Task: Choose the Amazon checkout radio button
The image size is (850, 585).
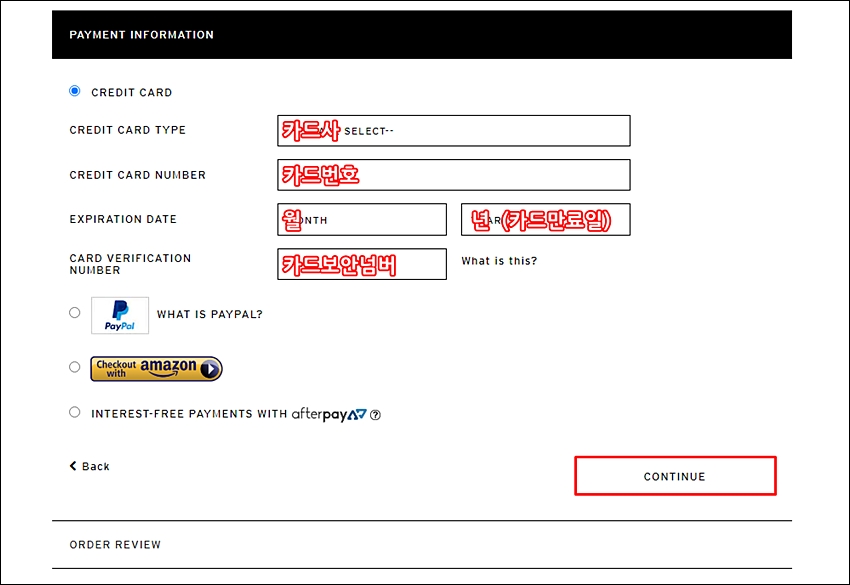Action: tap(75, 367)
